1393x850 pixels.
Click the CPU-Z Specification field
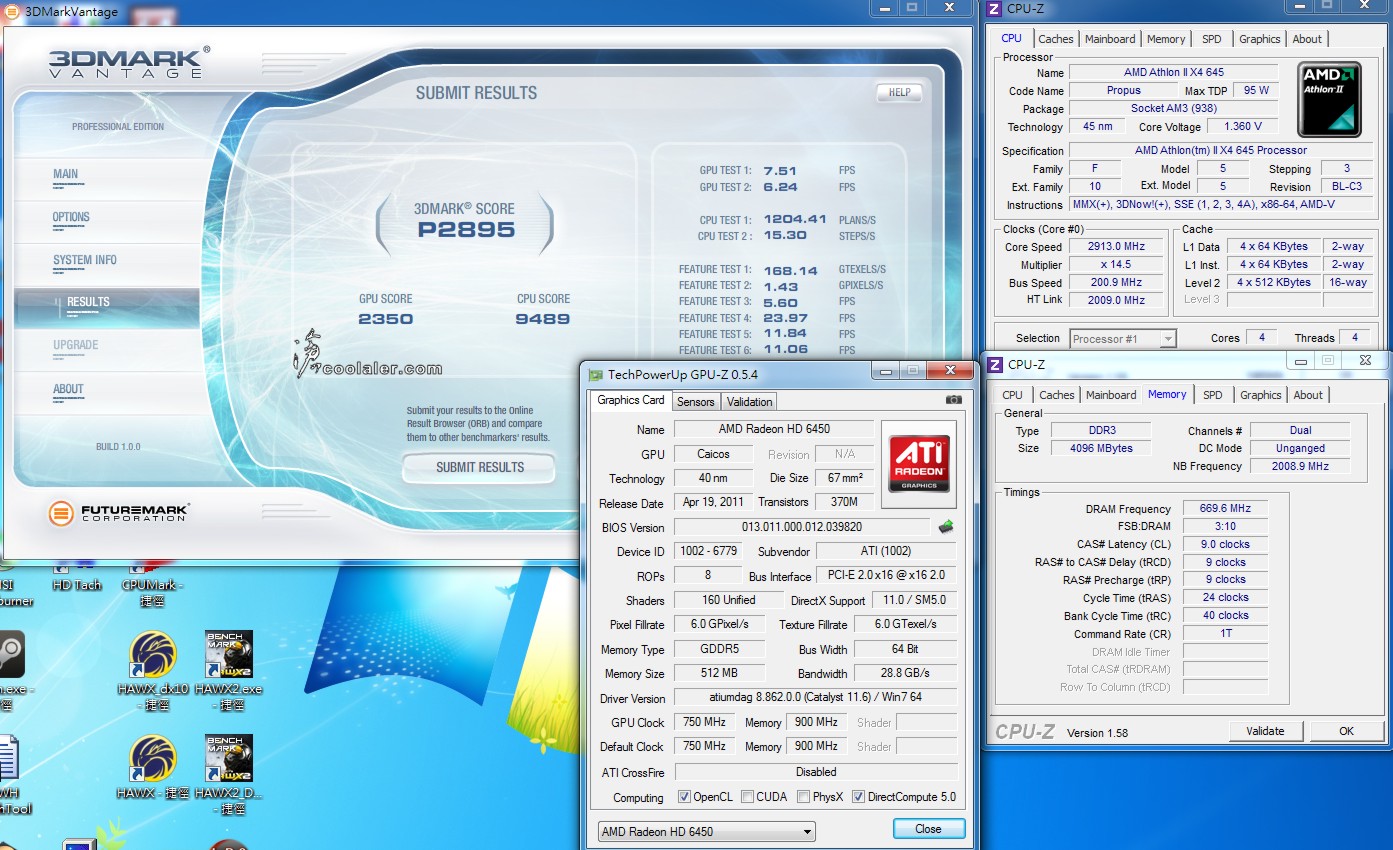pos(1221,151)
